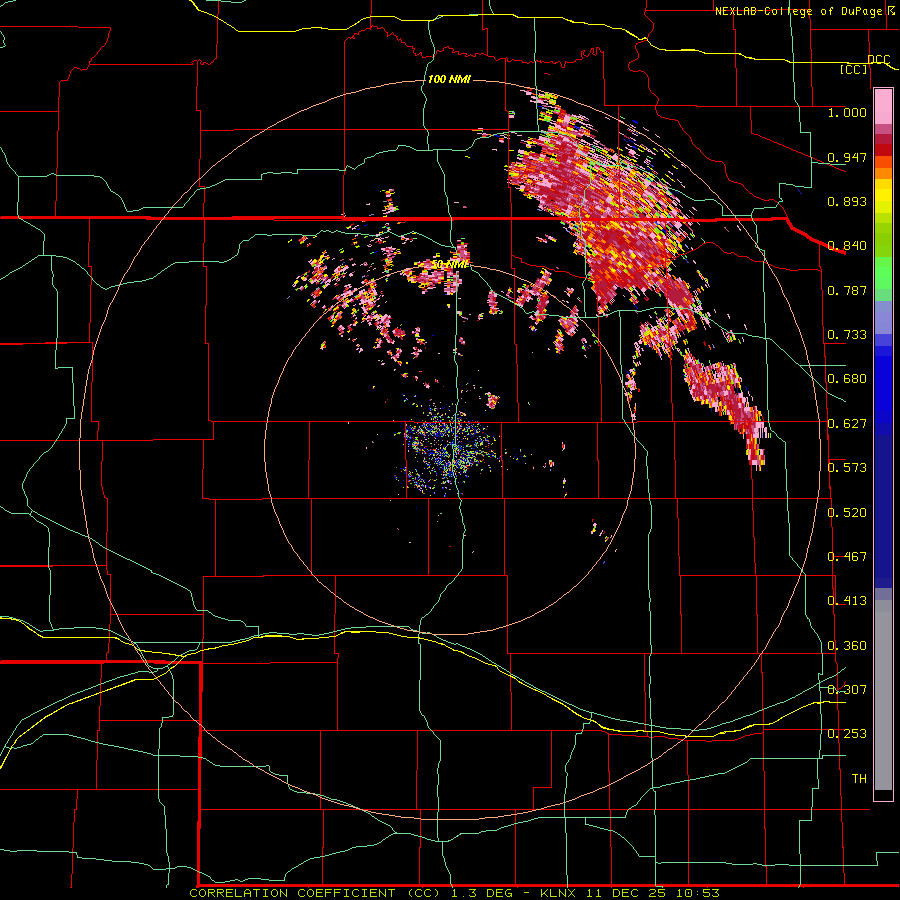Screen dimensions: 900x900
Task: Select the 0.787 legend value
Action: [847, 290]
